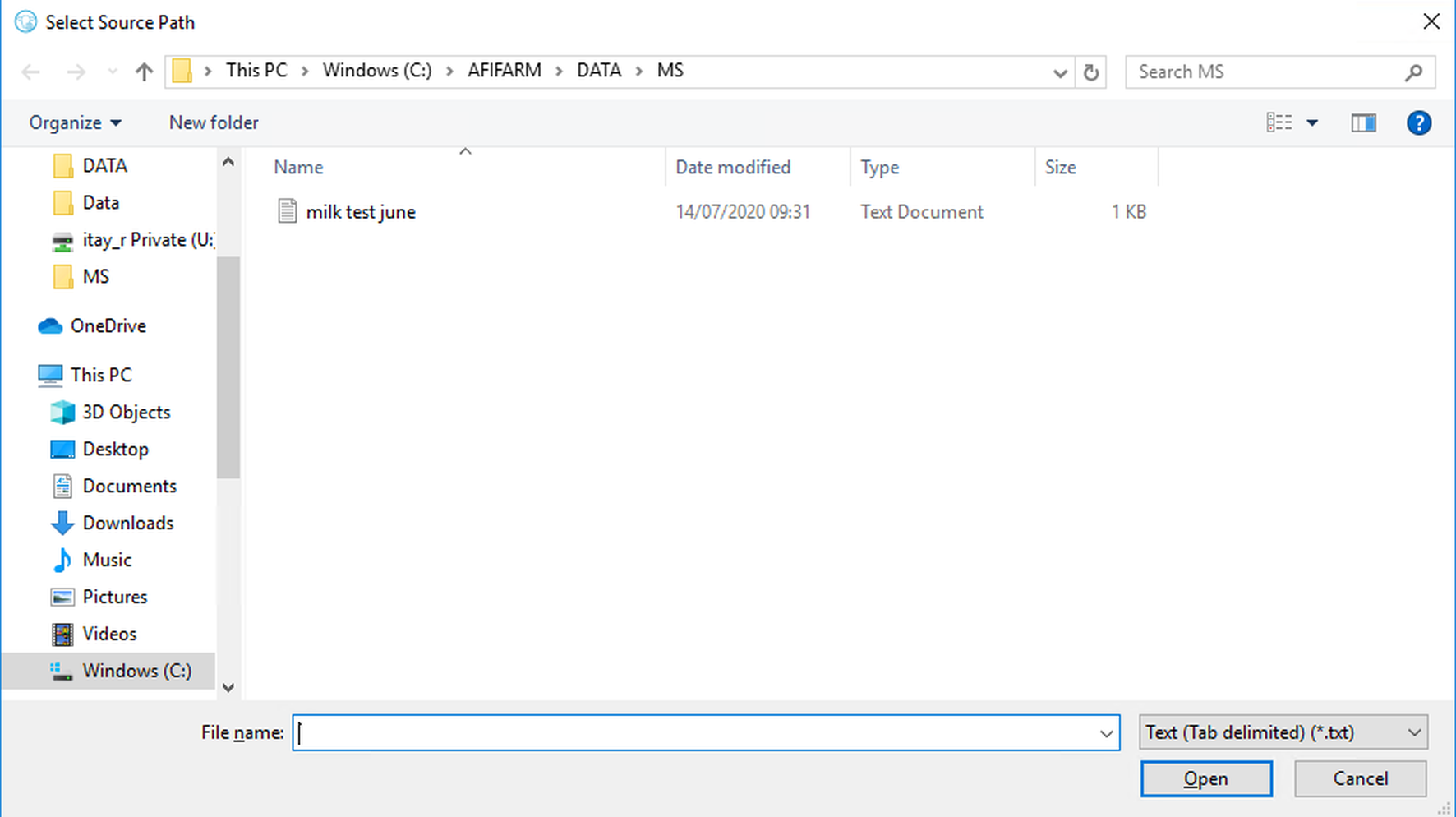
Task: Open the OneDrive location
Action: coord(108,326)
